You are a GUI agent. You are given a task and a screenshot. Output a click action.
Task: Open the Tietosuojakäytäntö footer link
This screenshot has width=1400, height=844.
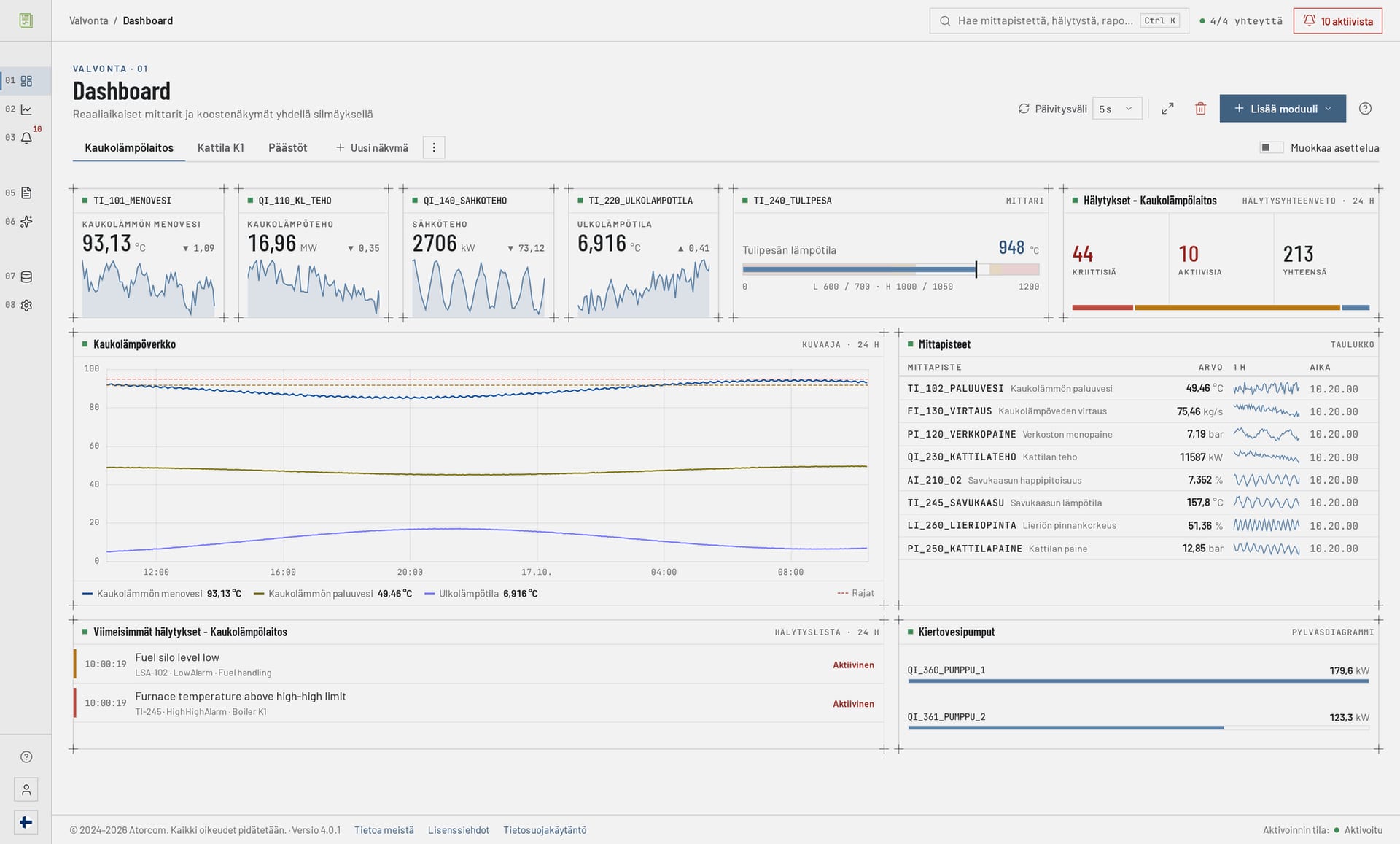545,830
